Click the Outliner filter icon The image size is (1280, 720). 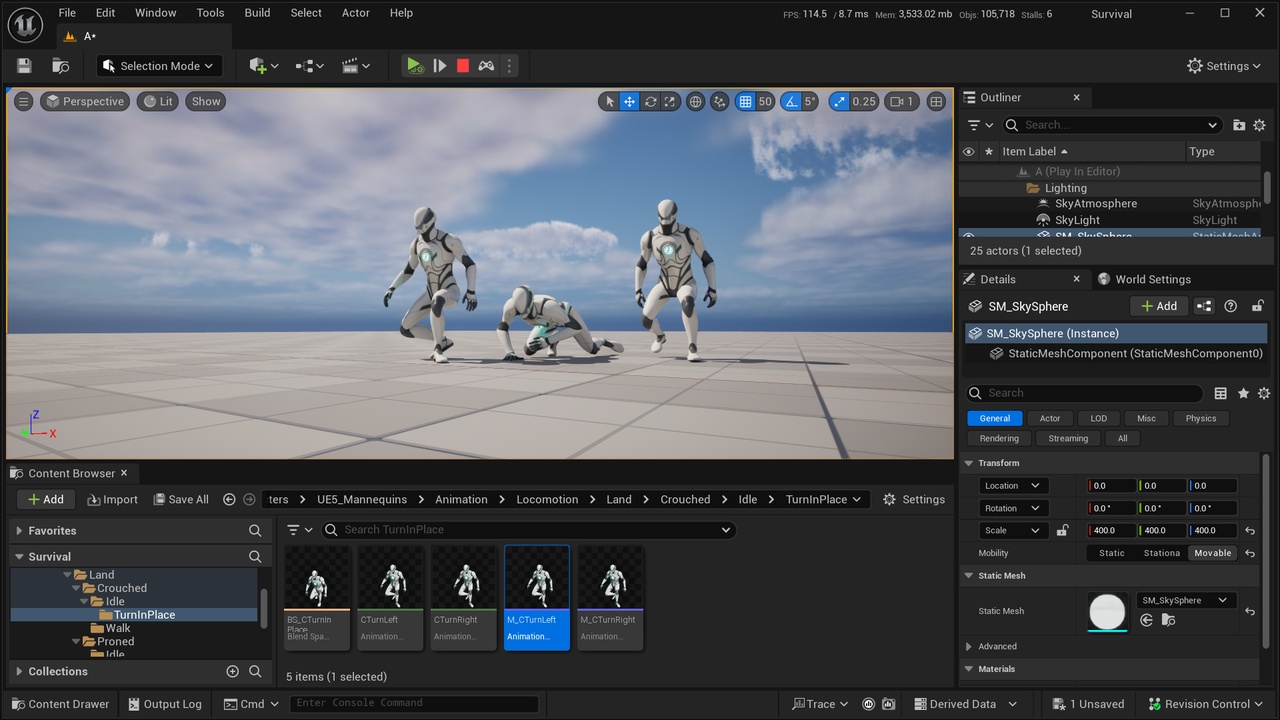980,125
